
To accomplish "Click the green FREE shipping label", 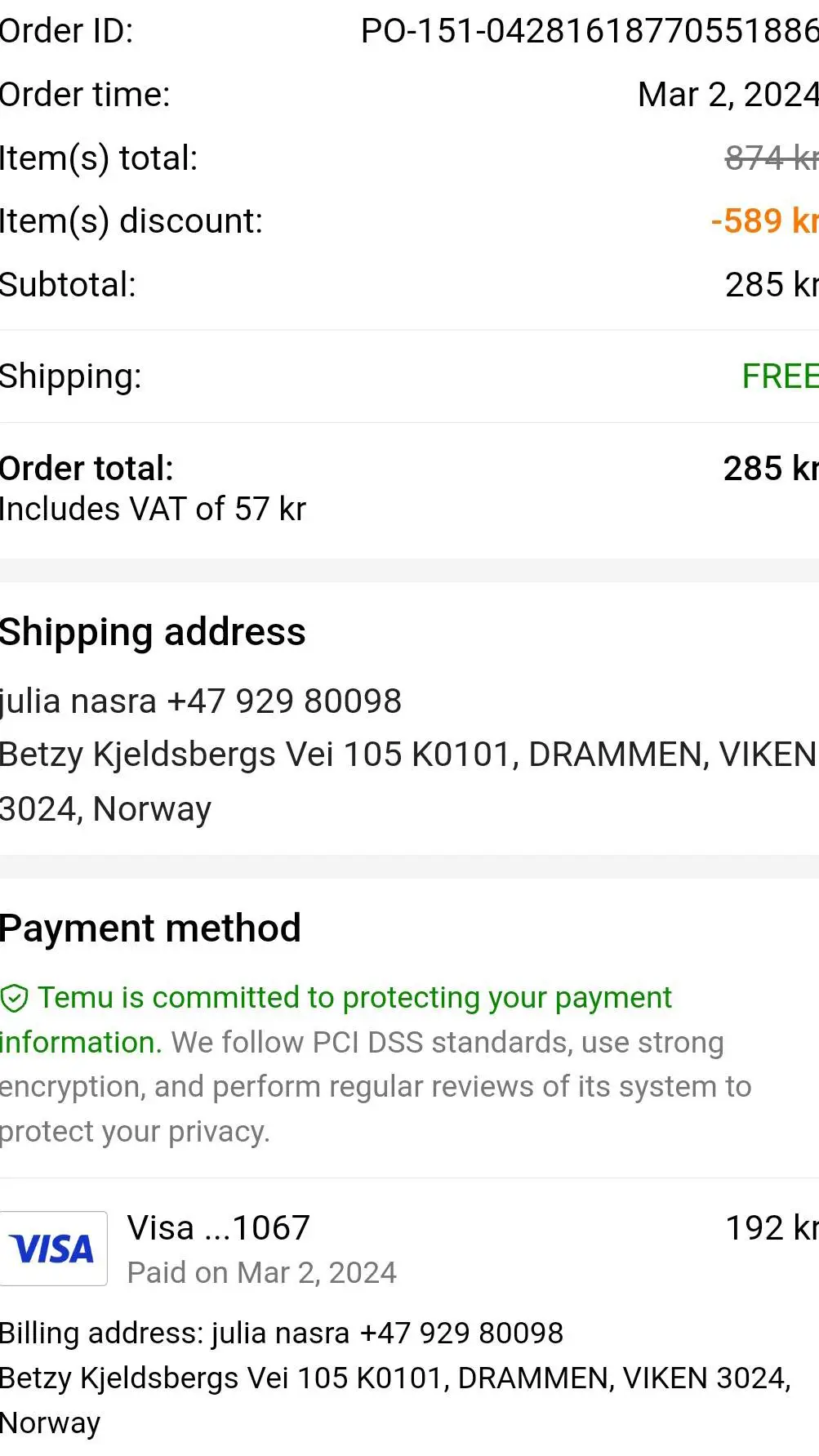I will tap(779, 376).
